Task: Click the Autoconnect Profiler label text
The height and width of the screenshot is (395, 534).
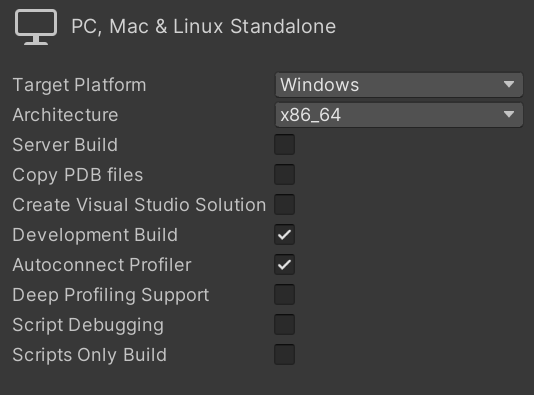Action: (102, 265)
